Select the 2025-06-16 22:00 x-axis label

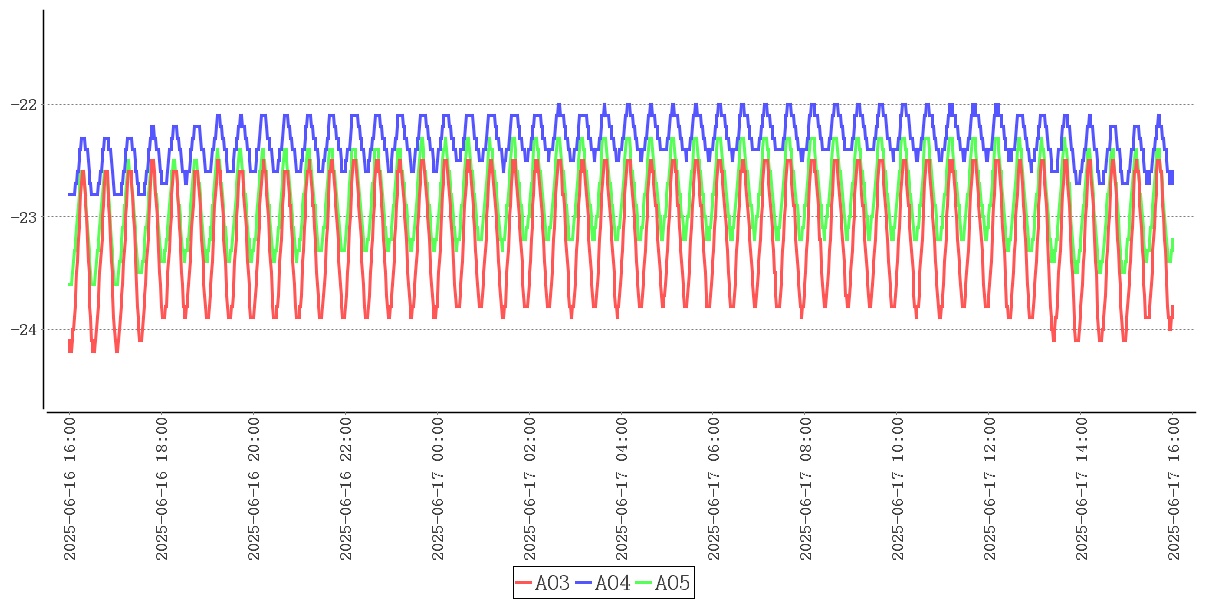[346, 489]
